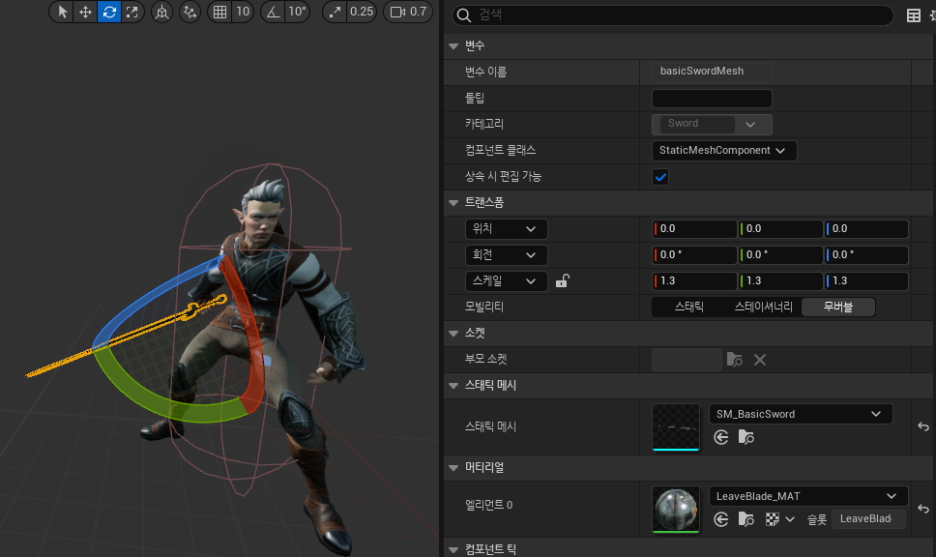The image size is (936, 557).
Task: Browse parent socket search icon
Action: pyautogui.click(x=734, y=360)
